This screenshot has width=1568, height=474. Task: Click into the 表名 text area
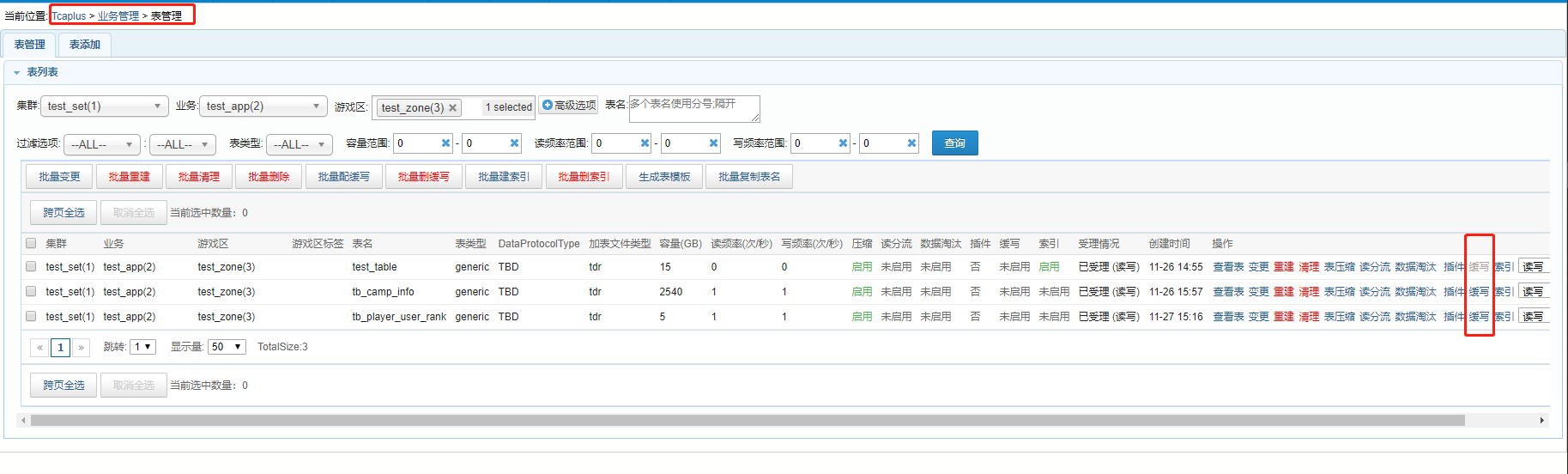click(693, 109)
